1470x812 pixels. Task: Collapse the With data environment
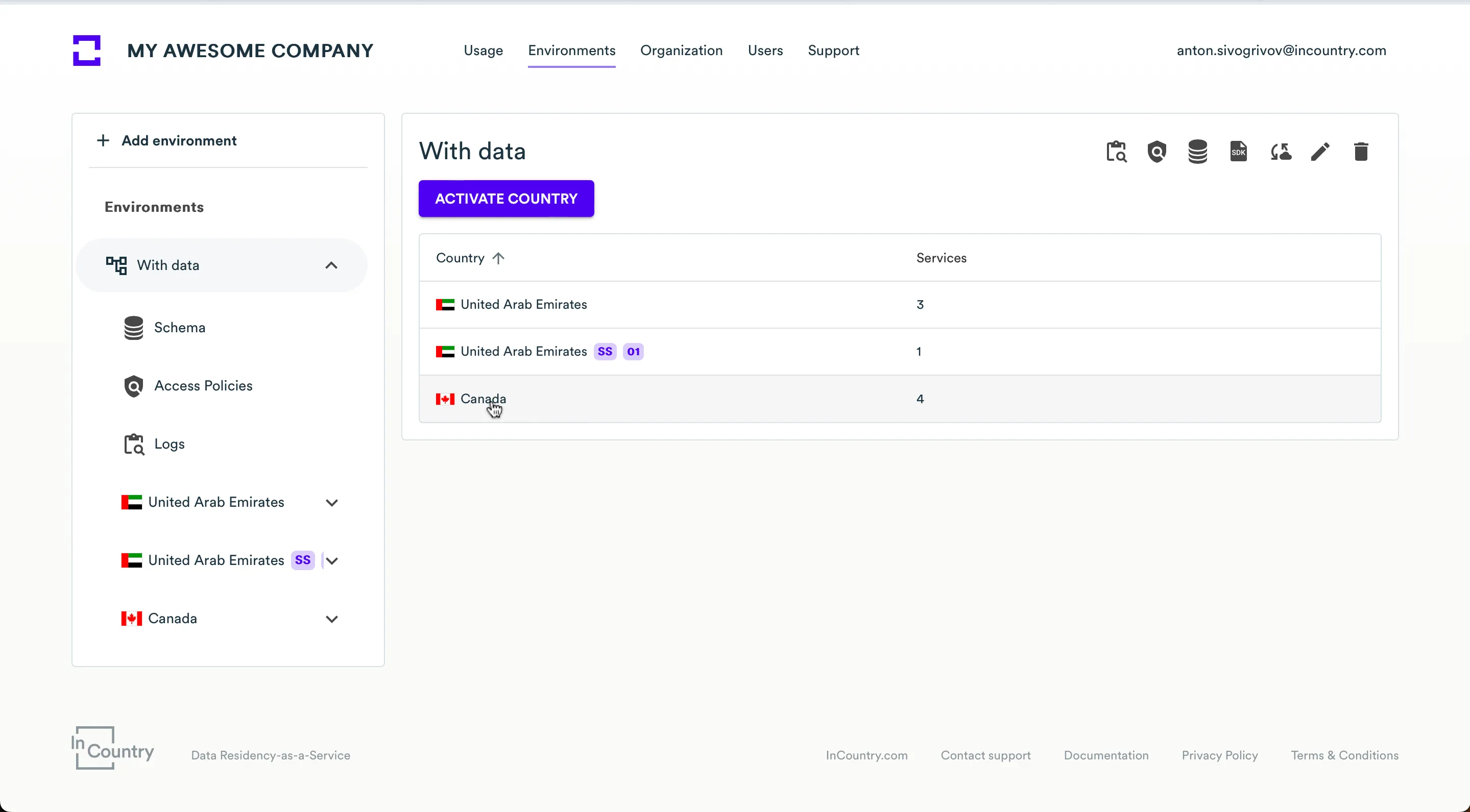coord(331,266)
